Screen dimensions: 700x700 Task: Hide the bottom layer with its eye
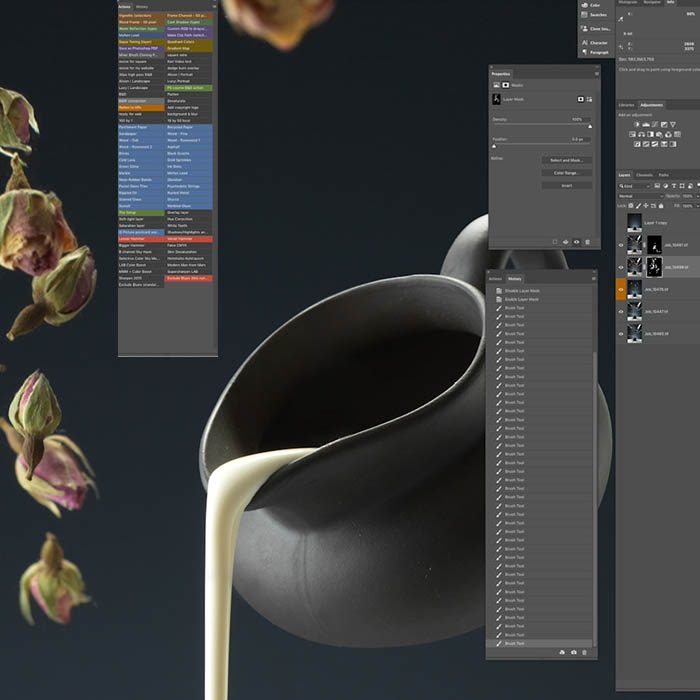tap(621, 333)
